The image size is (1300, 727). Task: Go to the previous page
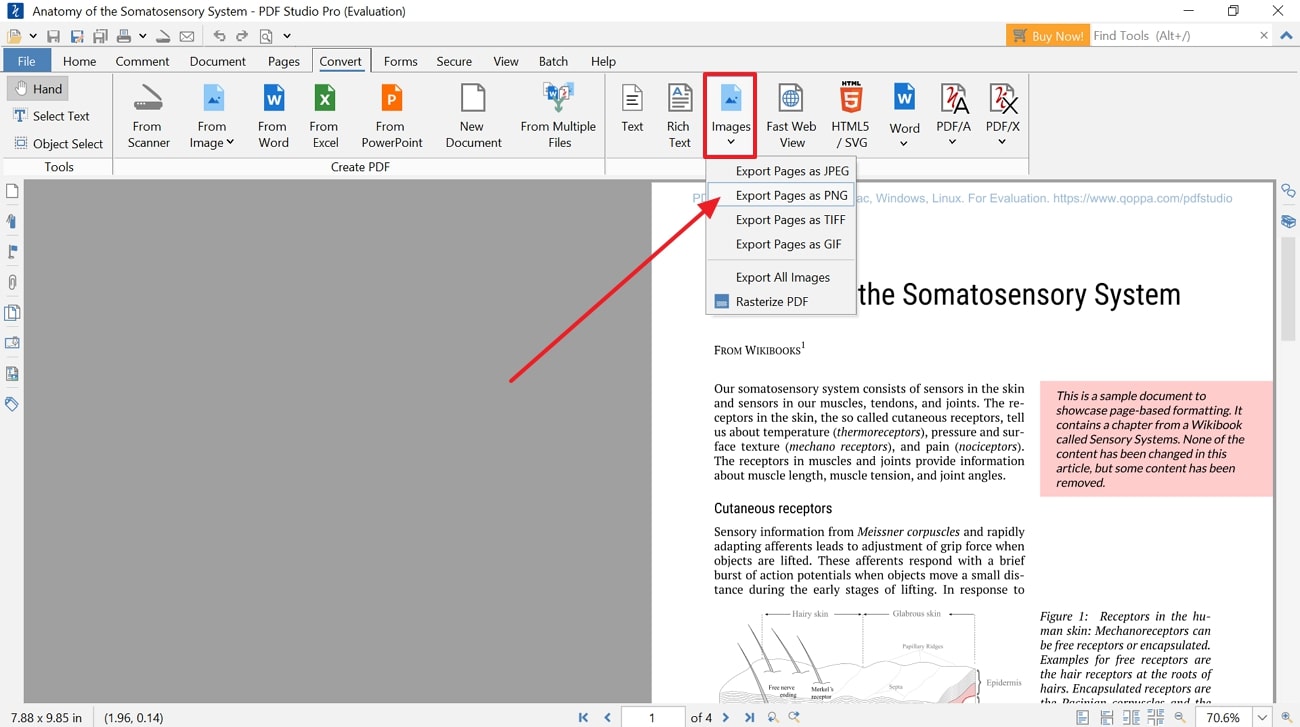[607, 717]
